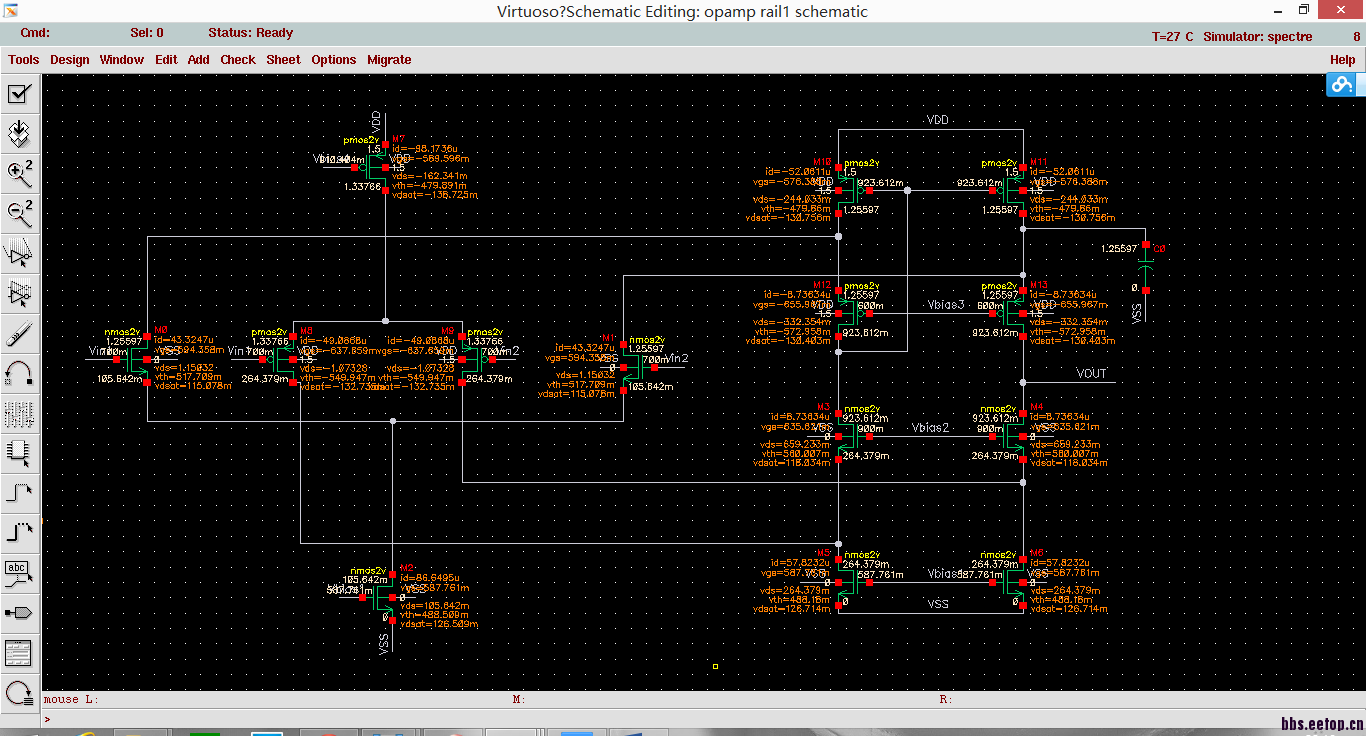Select the Wire Name abc tool

pos(19,572)
